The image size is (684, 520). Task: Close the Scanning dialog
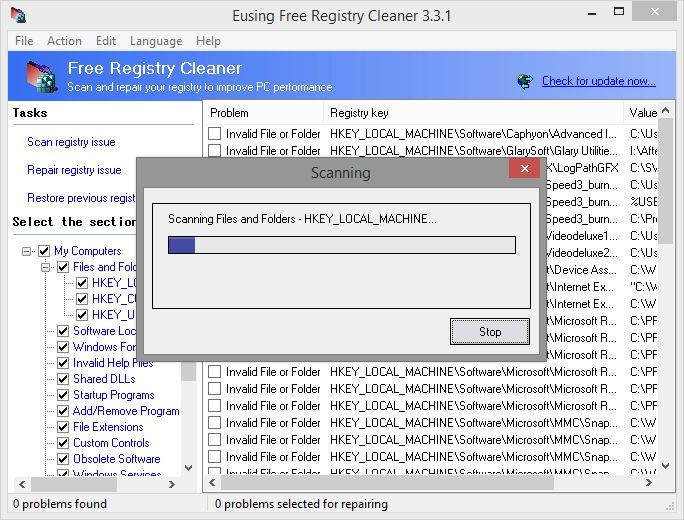tap(525, 168)
